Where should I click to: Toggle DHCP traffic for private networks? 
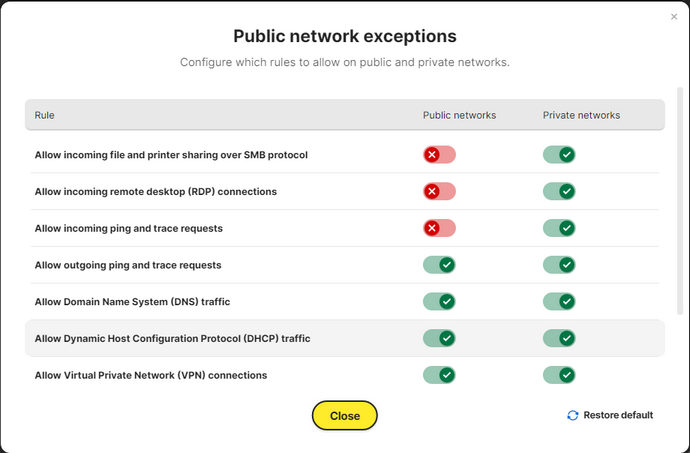(559, 338)
